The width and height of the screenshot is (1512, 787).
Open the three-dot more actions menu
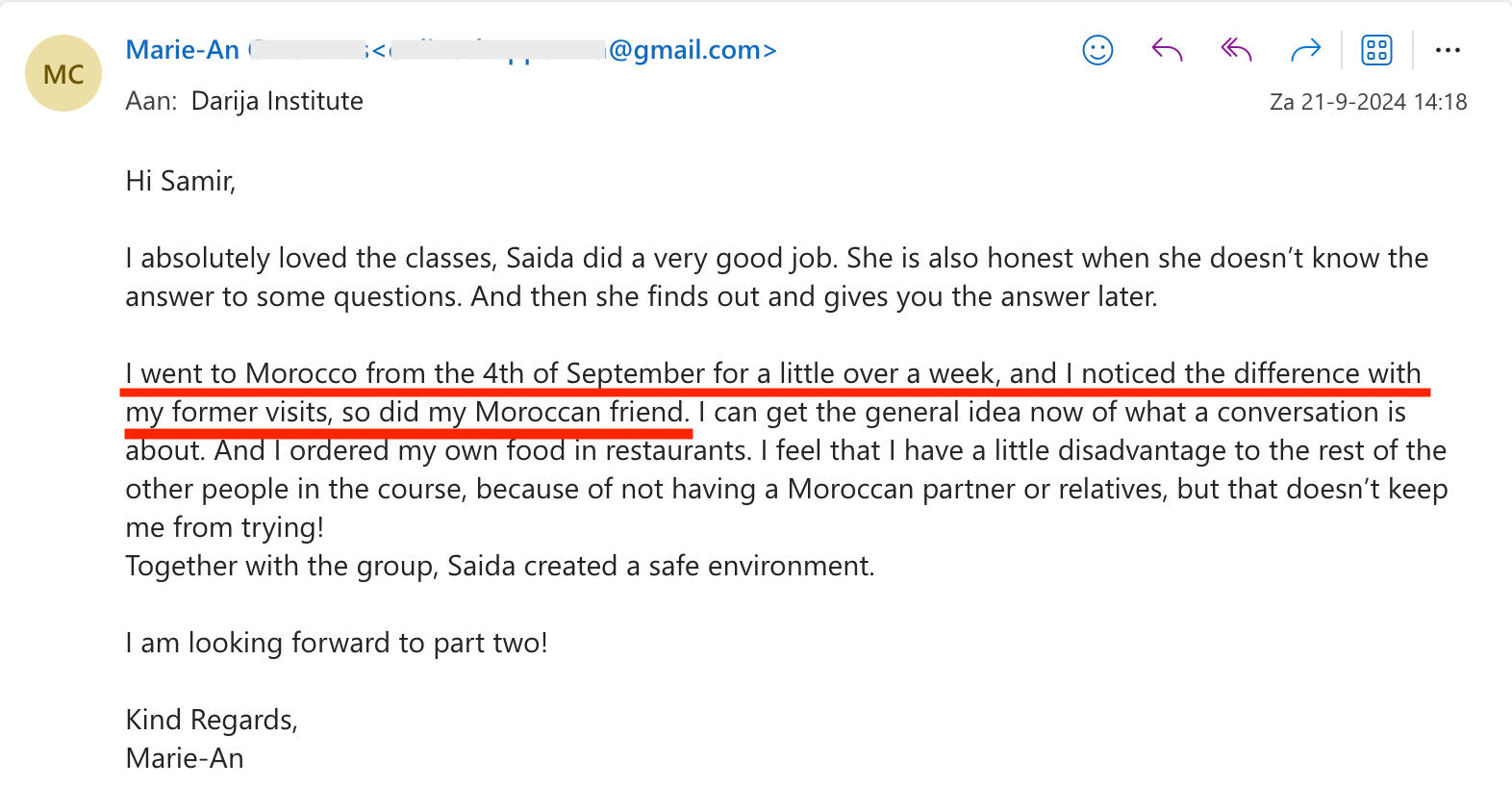(1448, 50)
